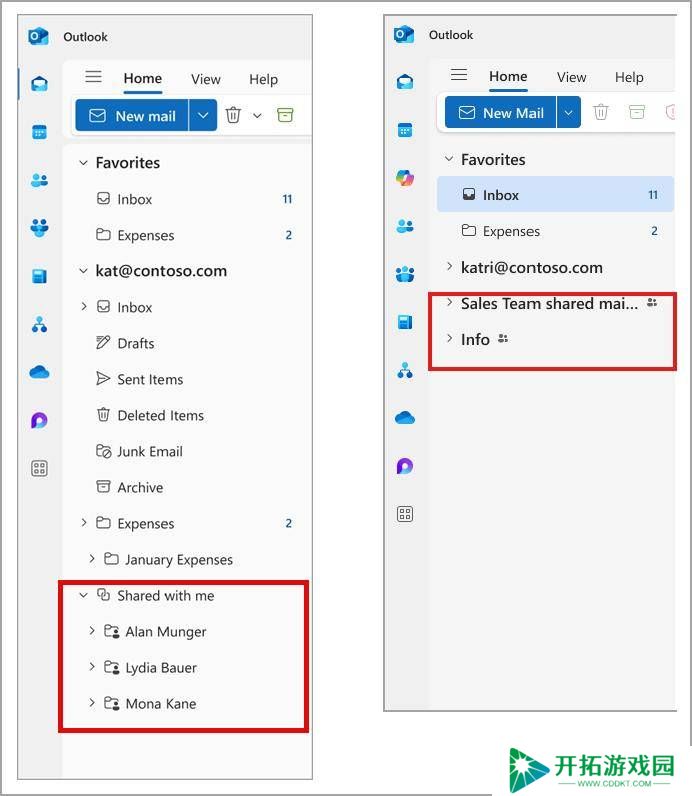Viewport: 692px width, 796px height.
Task: Toggle hamburger navigation menu in left Outlook window
Action: coord(93,77)
